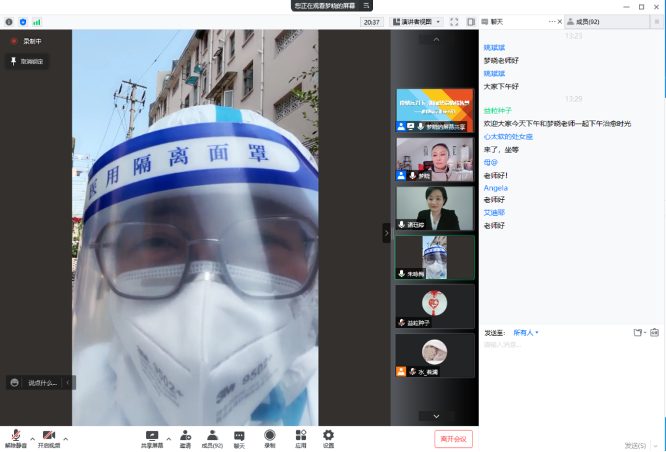Screen dimensions: 666x452
Task: Open the send-to 所有人 recipient dropdown
Action: pos(526,332)
